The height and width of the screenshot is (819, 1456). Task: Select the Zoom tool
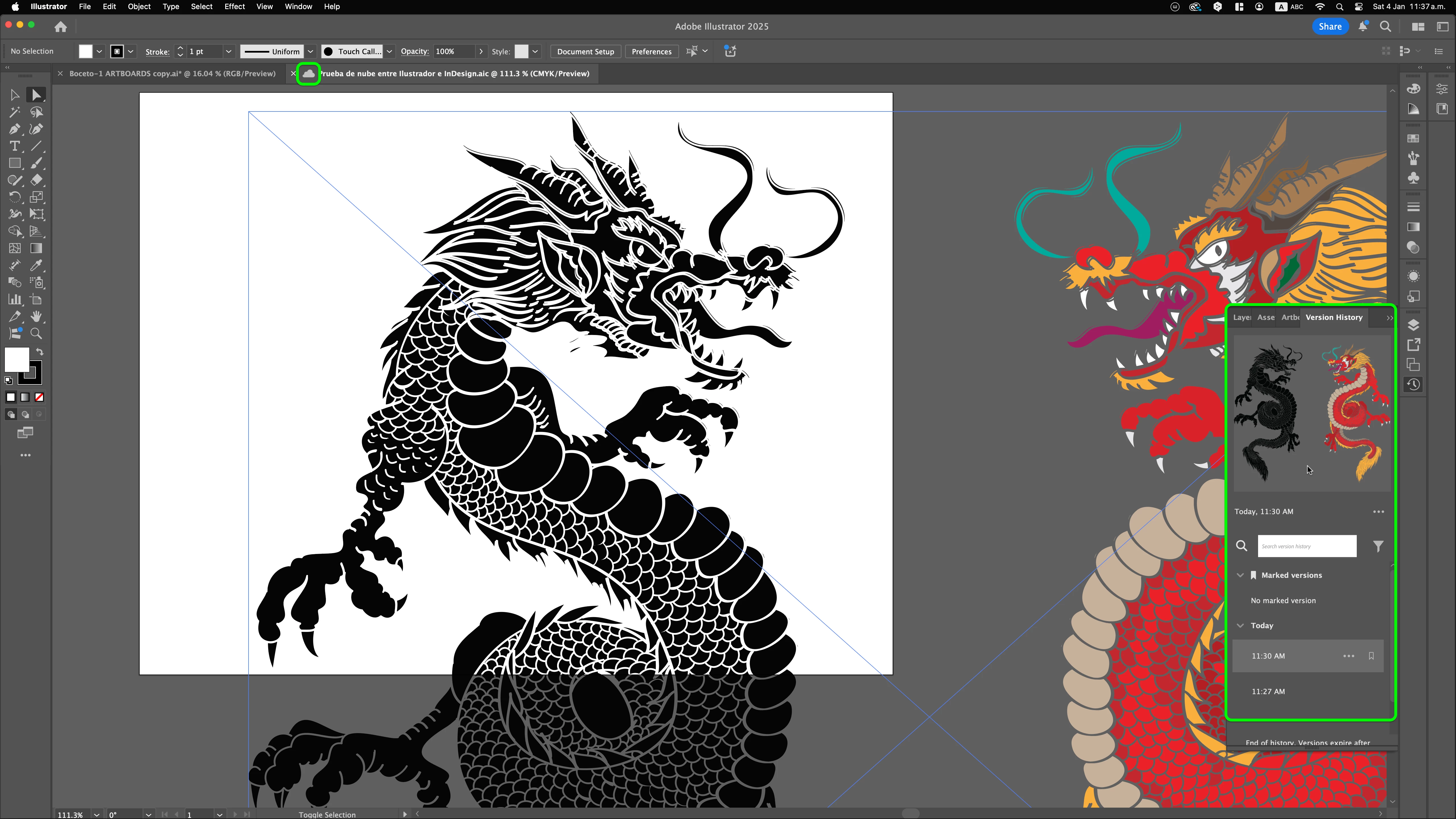pyautogui.click(x=36, y=334)
